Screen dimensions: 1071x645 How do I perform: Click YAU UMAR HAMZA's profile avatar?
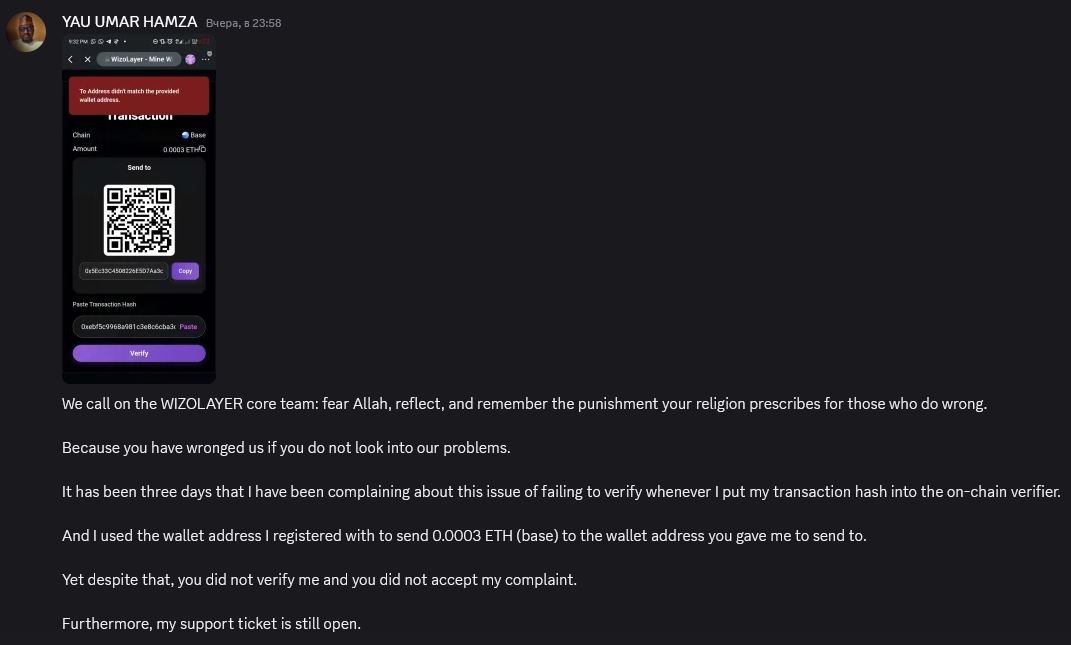(x=26, y=32)
